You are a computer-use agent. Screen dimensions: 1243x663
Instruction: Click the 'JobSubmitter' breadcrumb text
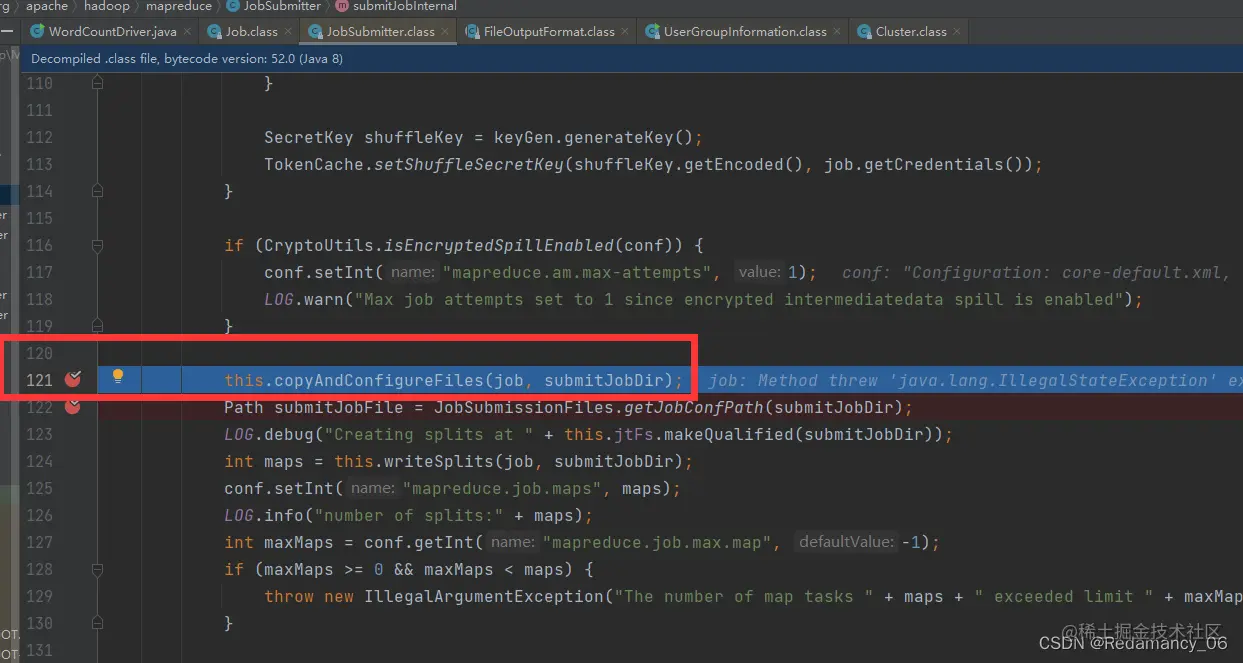283,6
